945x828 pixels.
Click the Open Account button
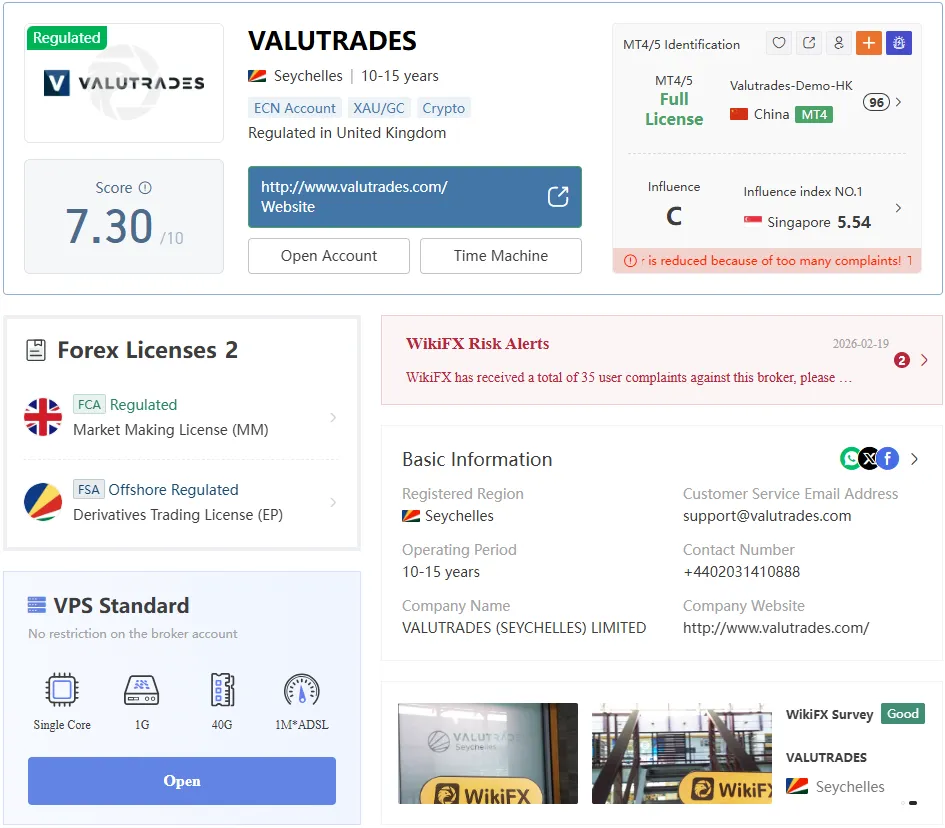pos(329,256)
